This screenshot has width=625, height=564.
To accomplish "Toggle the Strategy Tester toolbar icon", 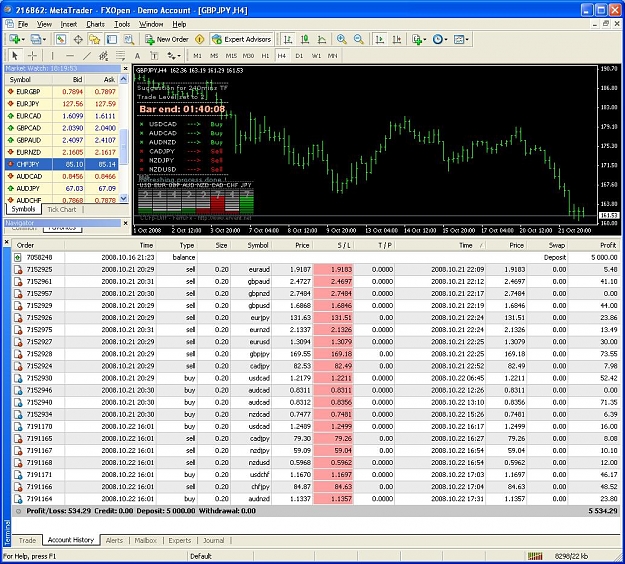I will coord(129,39).
